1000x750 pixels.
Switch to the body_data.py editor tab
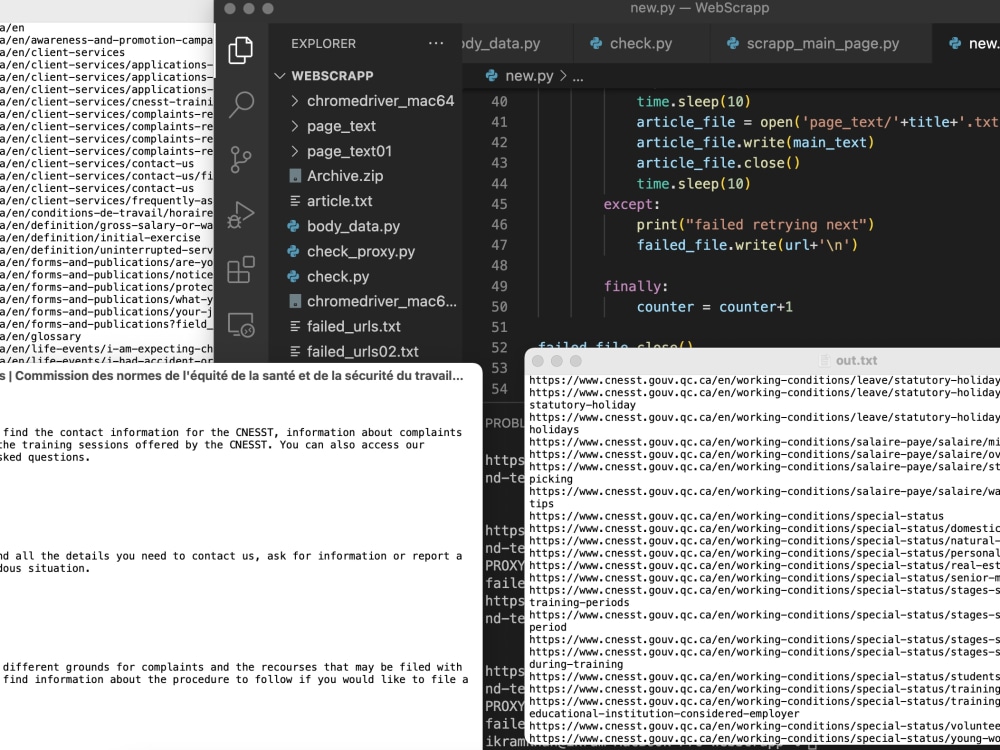(517, 43)
